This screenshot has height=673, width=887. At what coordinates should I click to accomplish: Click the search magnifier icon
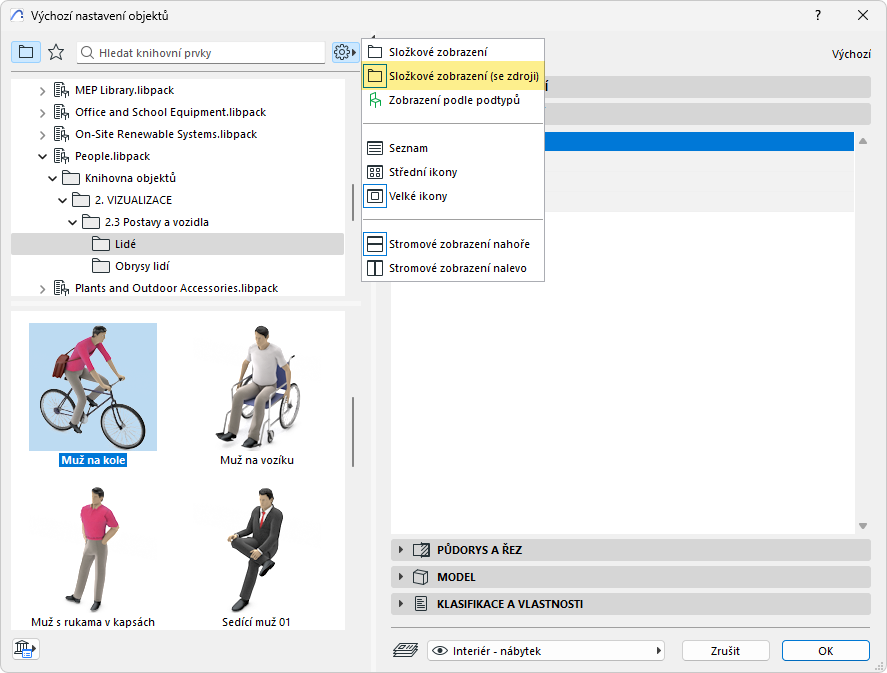pyautogui.click(x=87, y=53)
